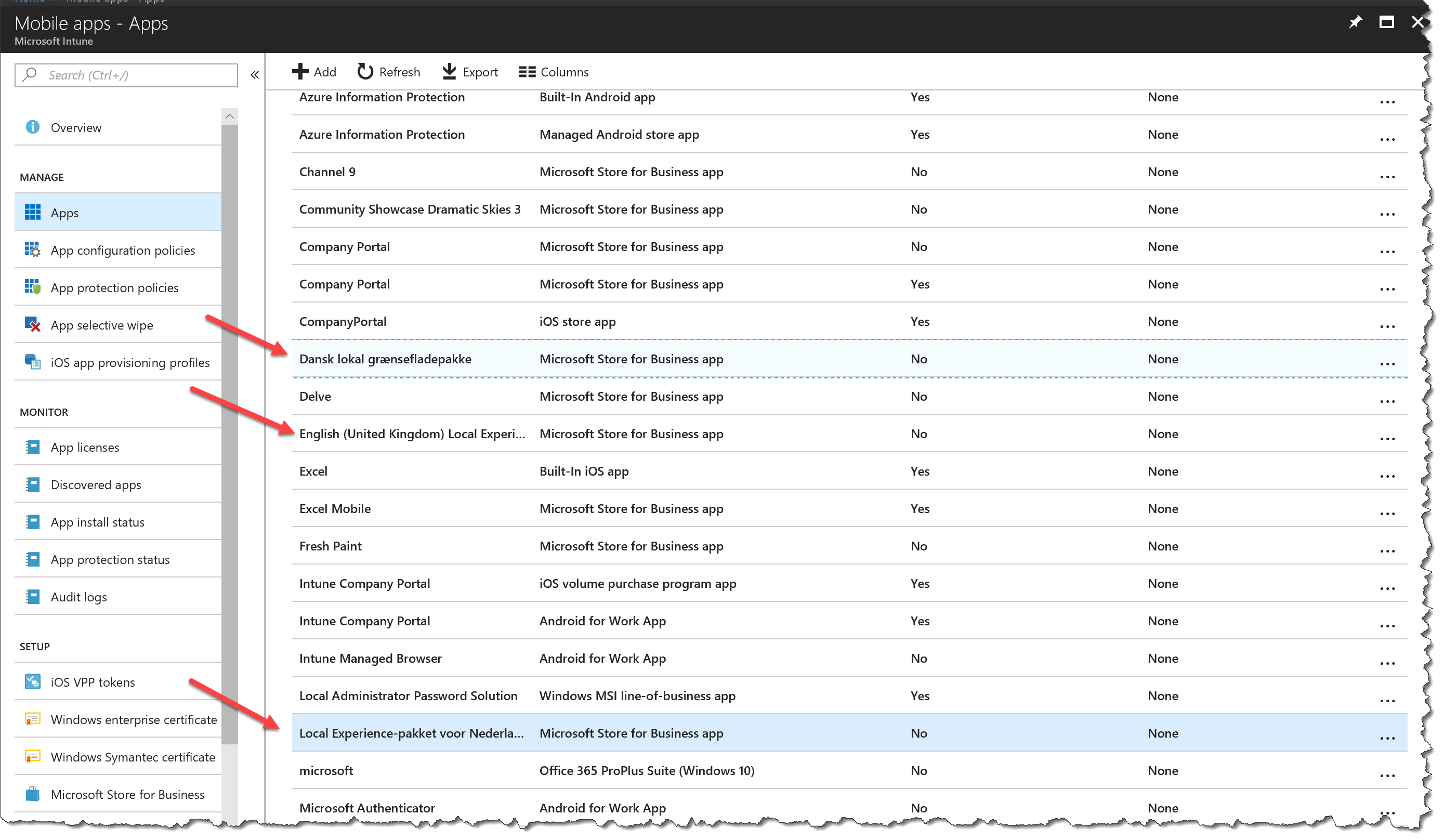This screenshot has width=1444, height=840.
Task: Click the pin icon in the title bar
Action: [x=1356, y=22]
